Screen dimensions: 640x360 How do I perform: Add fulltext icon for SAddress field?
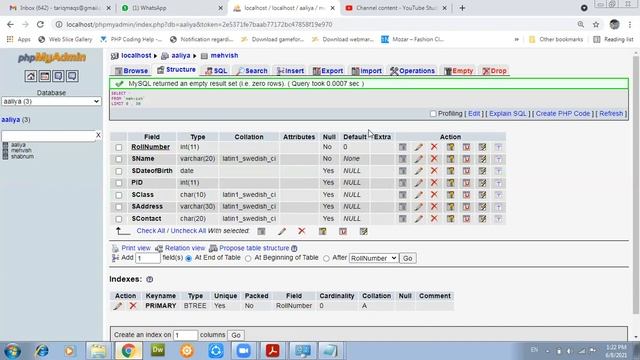[498, 207]
